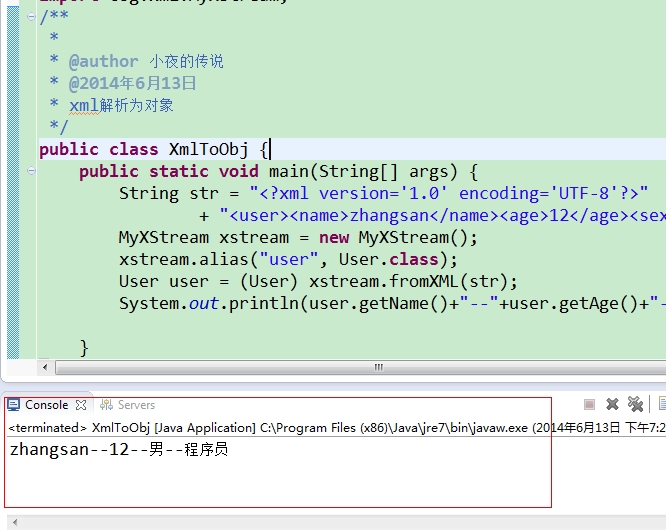666x530 pixels.
Task: Click the editor horizontal scrollbar thumb
Action: coord(361,367)
